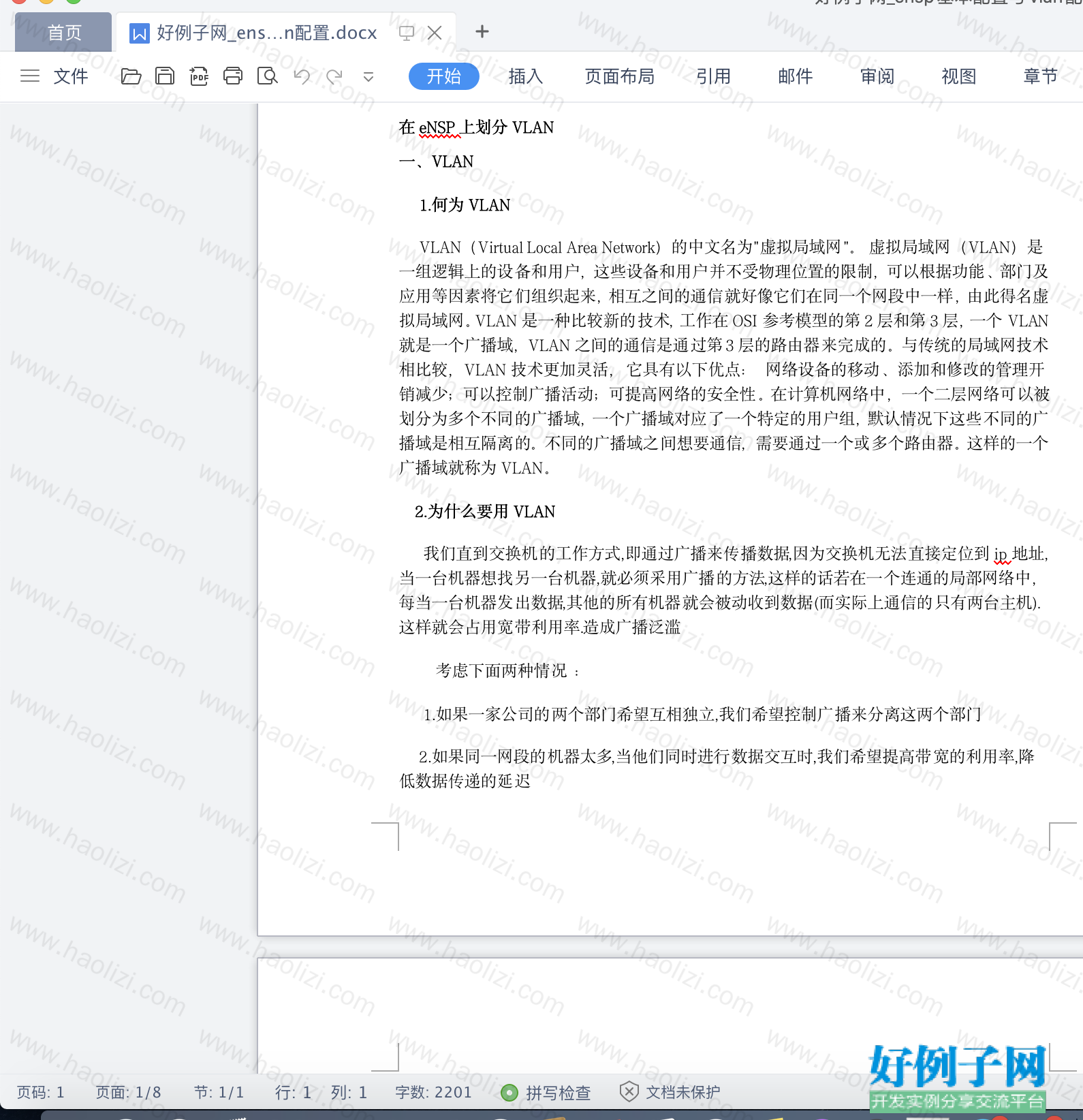The height and width of the screenshot is (1120, 1083).
Task: Open the 文件 menu
Action: coord(71,76)
